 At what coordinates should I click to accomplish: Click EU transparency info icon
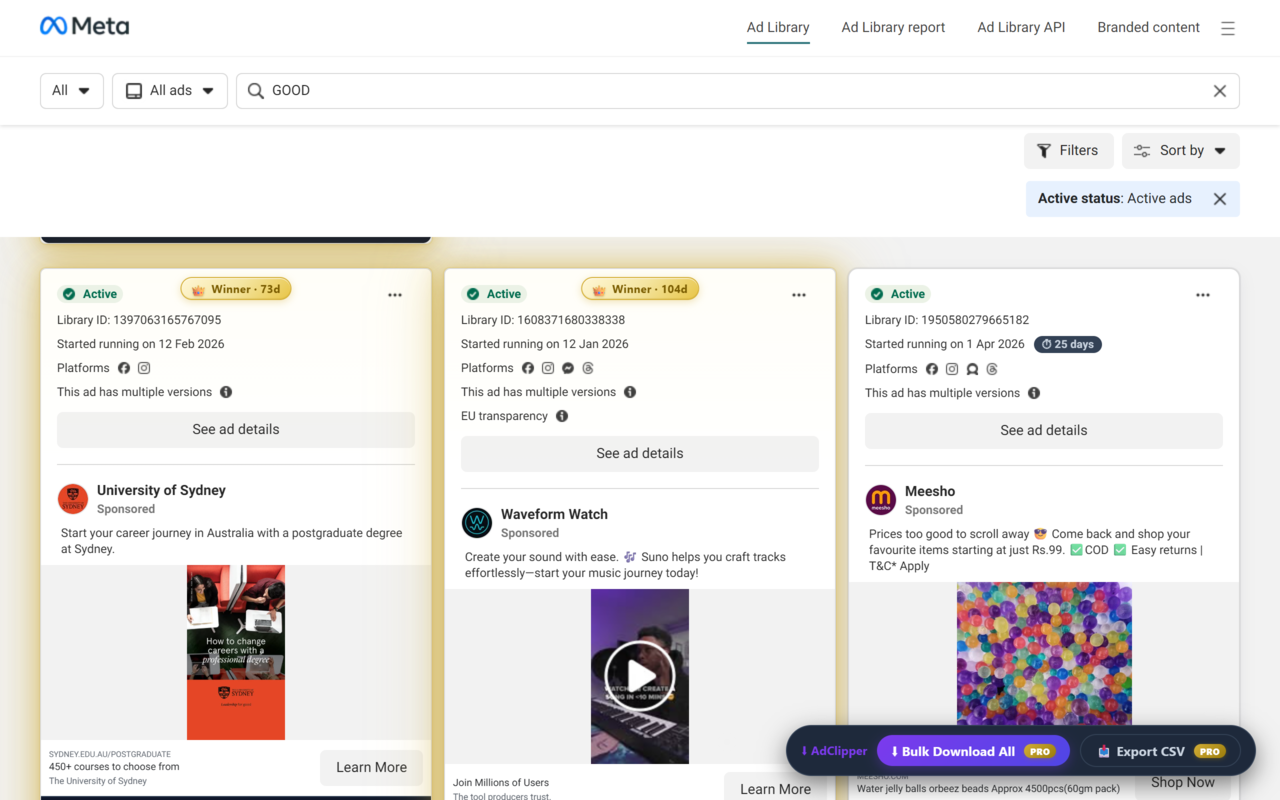point(562,416)
